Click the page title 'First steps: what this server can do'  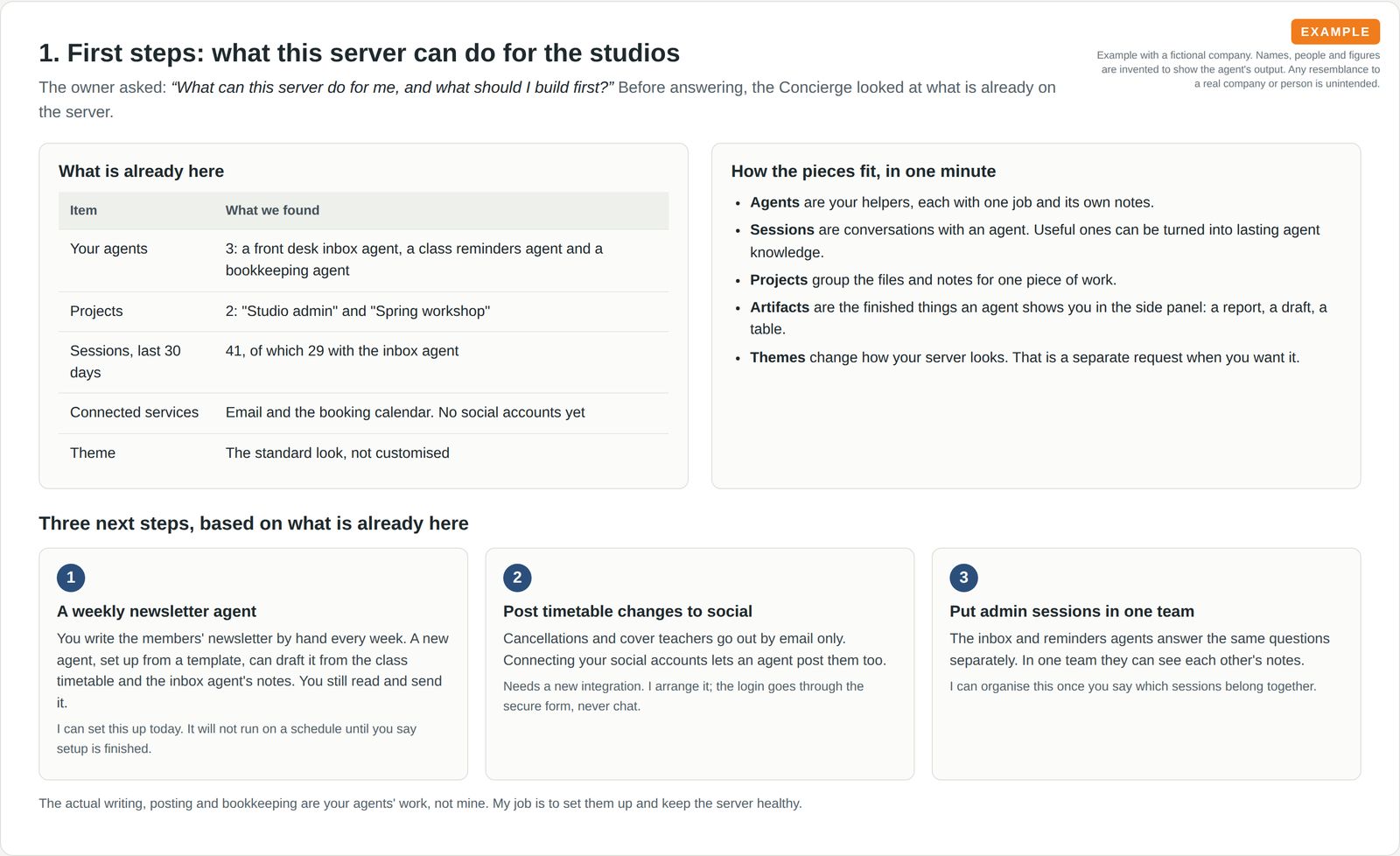click(x=359, y=53)
